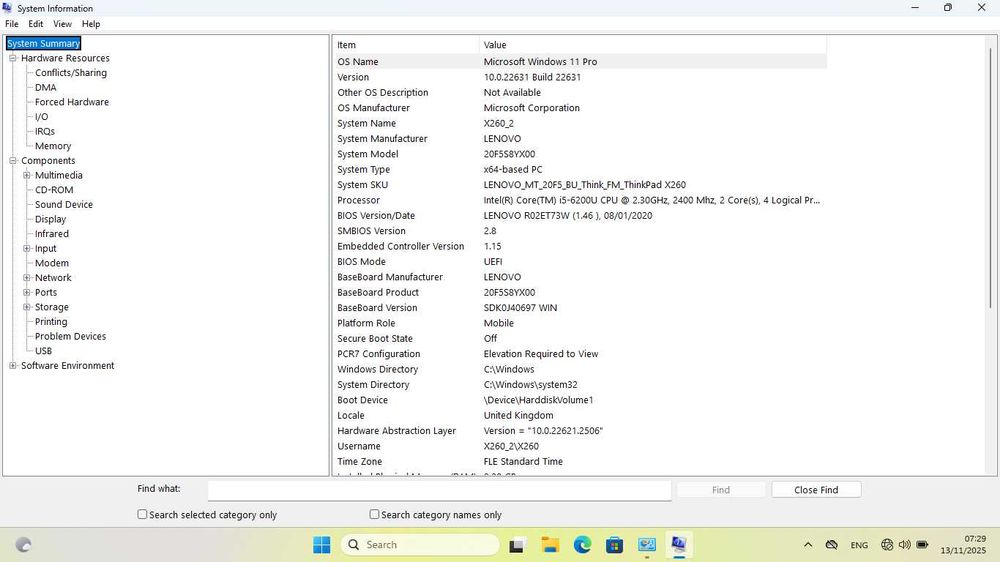Expand the Storage node
The height and width of the screenshot is (562, 1000).
point(27,307)
